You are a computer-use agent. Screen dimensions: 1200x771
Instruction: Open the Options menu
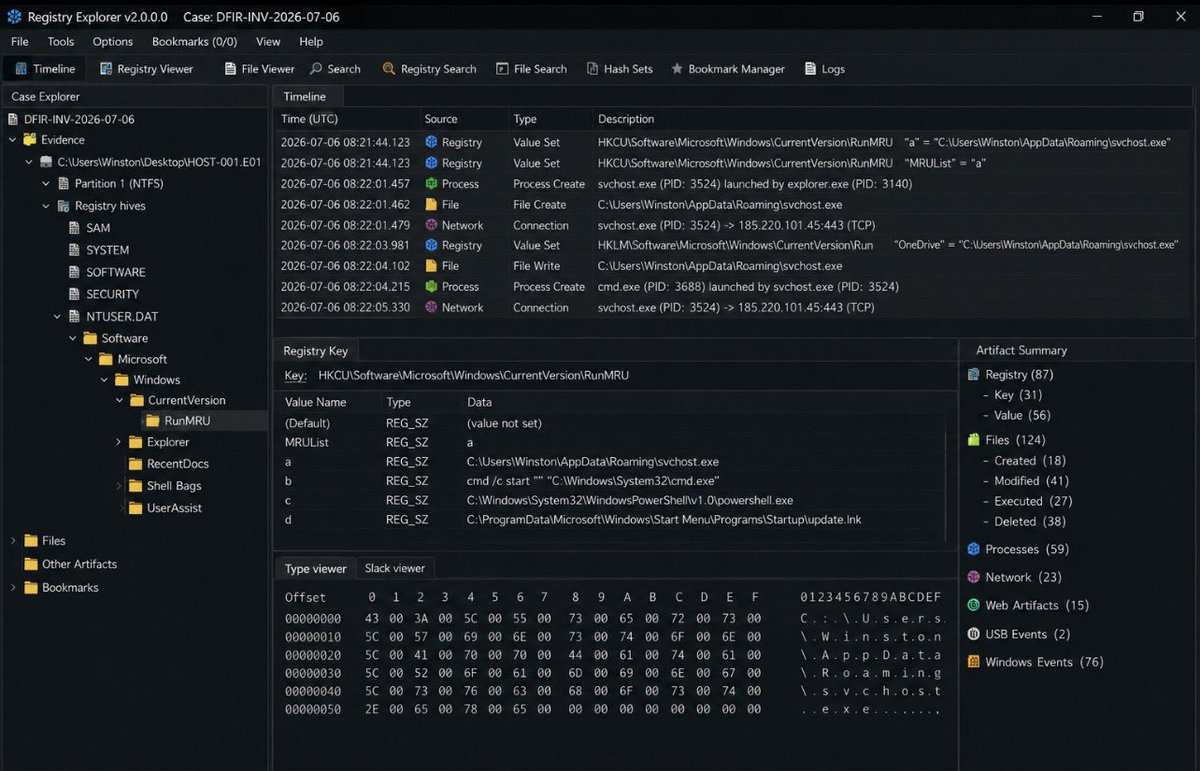(x=113, y=42)
